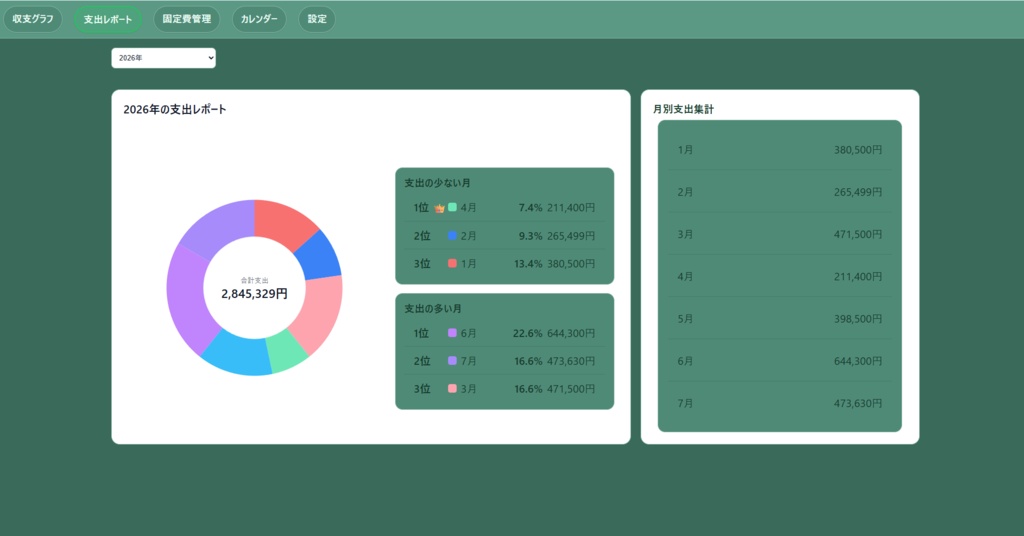Click the 2026年の支出レポート heading

(x=175, y=110)
